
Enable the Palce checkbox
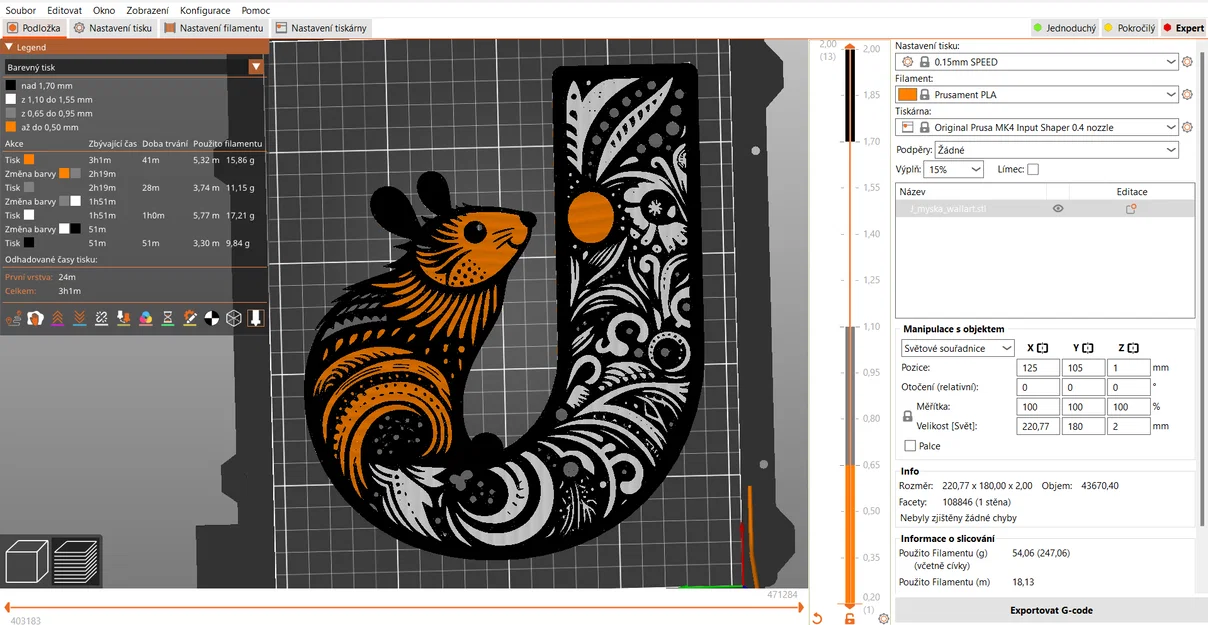click(x=909, y=446)
